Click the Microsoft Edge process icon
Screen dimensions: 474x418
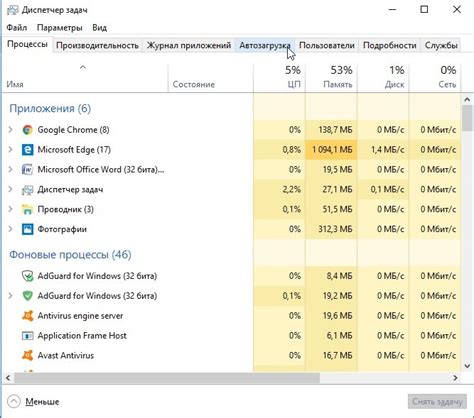[27, 150]
